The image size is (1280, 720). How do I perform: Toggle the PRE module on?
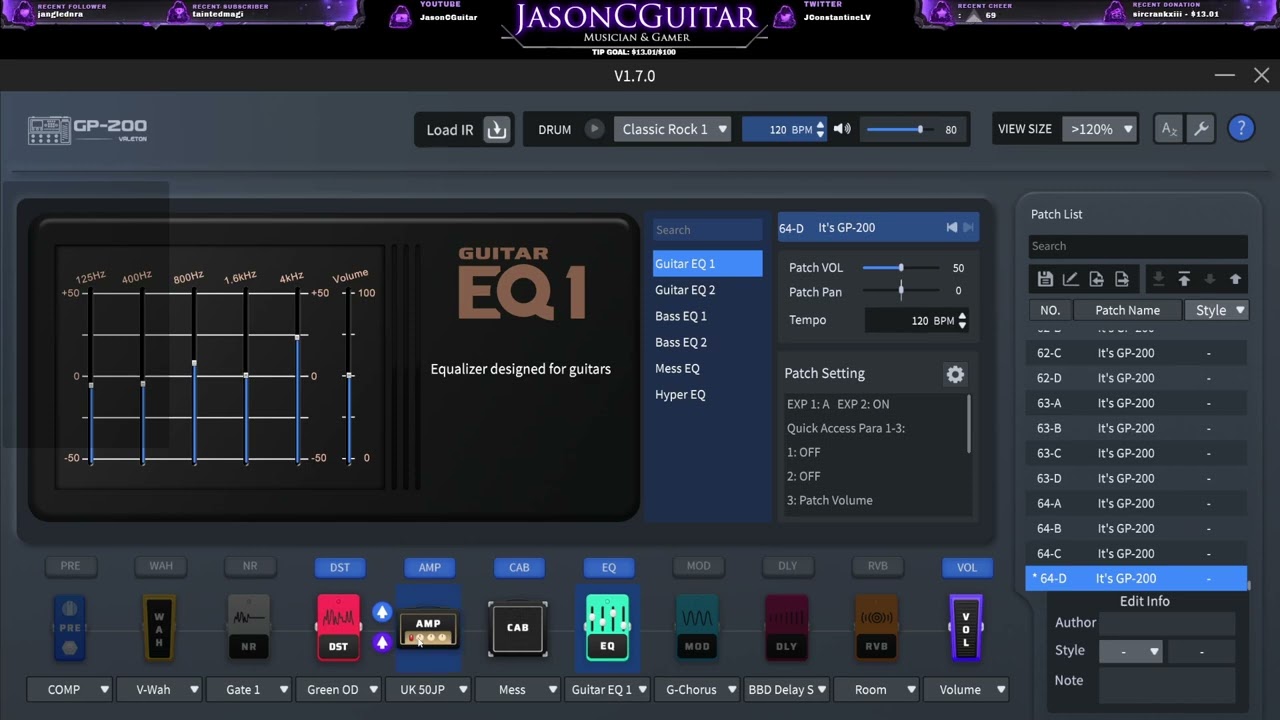point(70,566)
